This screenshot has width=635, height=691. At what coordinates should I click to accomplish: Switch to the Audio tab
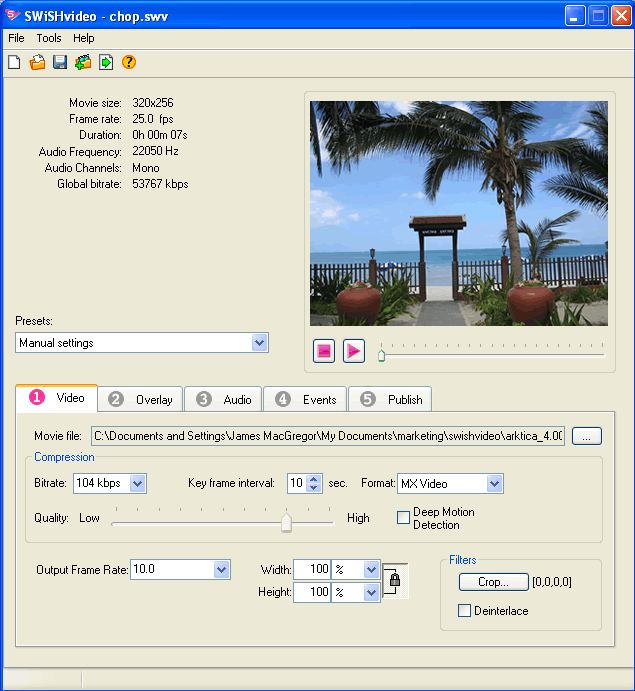223,399
